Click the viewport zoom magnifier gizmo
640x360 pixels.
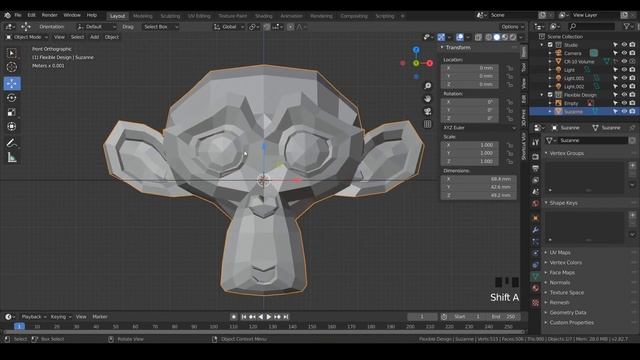tap(427, 86)
